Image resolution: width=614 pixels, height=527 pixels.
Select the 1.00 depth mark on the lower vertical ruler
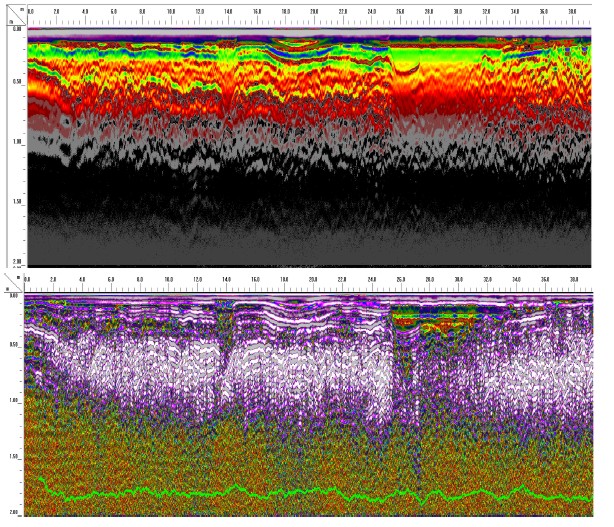tap(14, 400)
